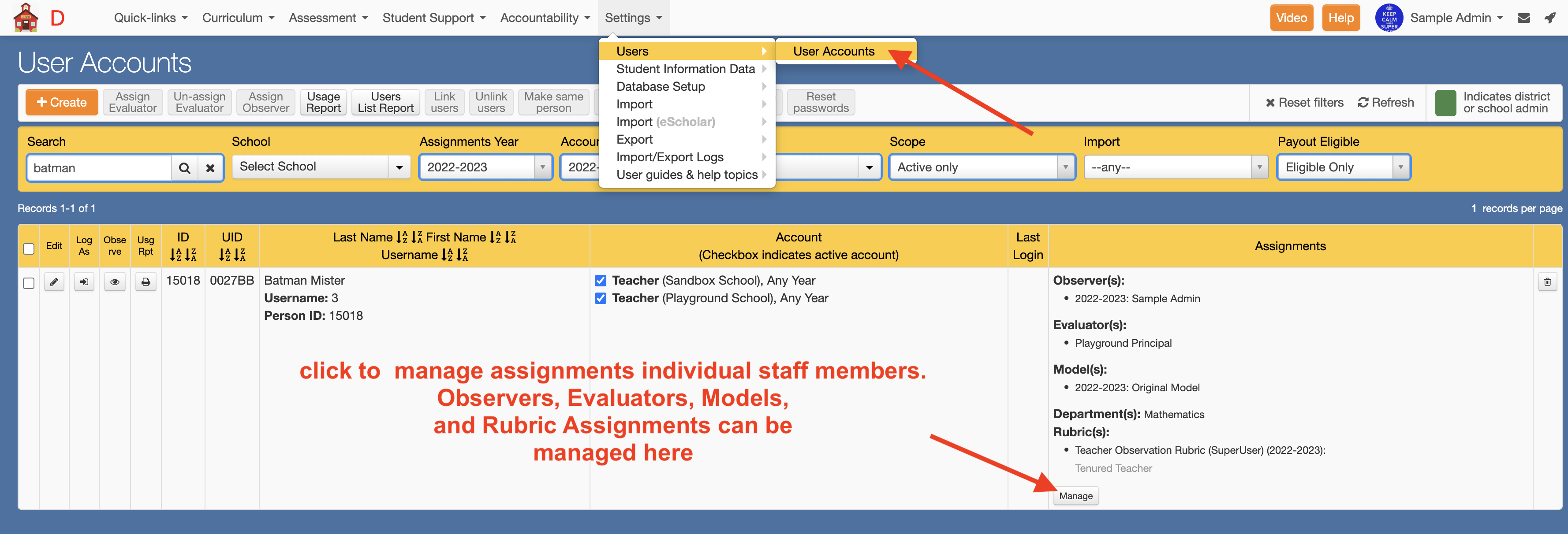Click the Log As icon for Batman
This screenshot has width=1568, height=534.
[84, 282]
